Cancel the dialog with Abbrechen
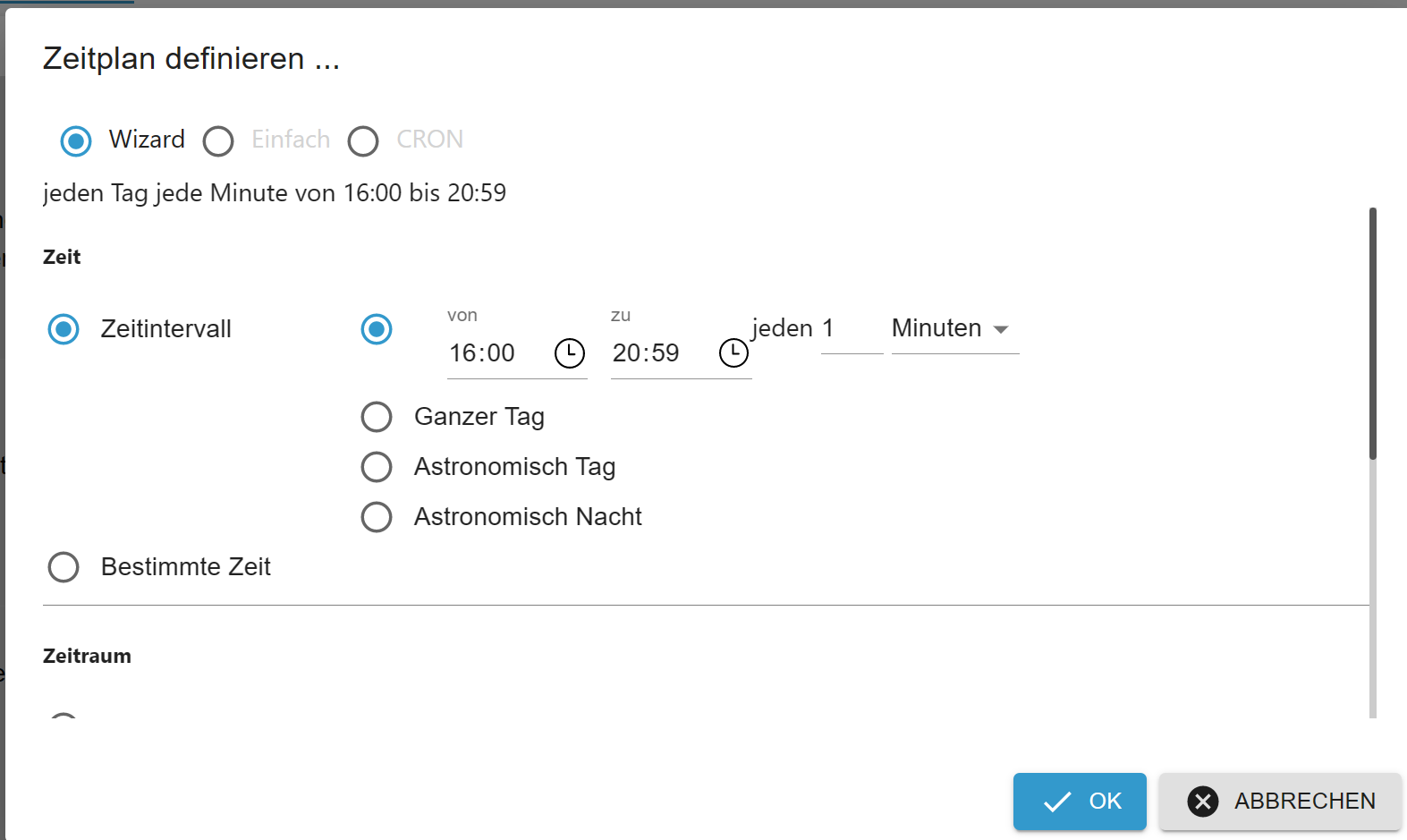This screenshot has width=1407, height=840. pos(1280,802)
